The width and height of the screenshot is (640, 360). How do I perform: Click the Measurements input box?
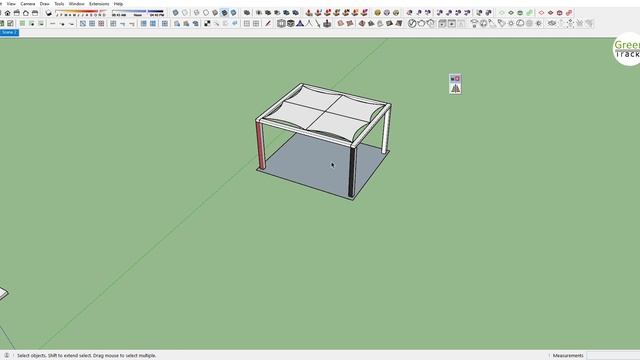tap(613, 356)
